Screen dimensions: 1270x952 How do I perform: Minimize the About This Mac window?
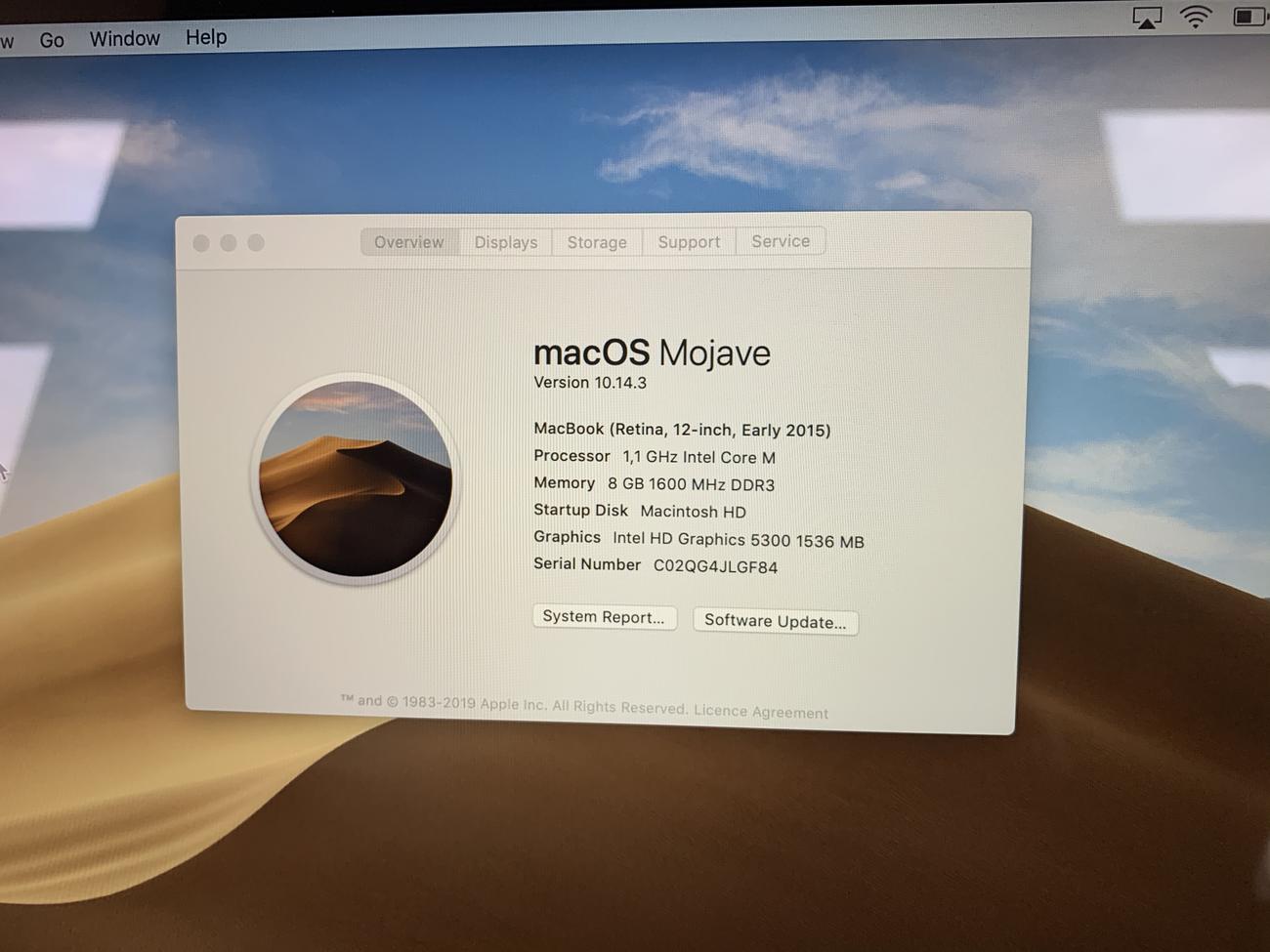pyautogui.click(x=229, y=243)
